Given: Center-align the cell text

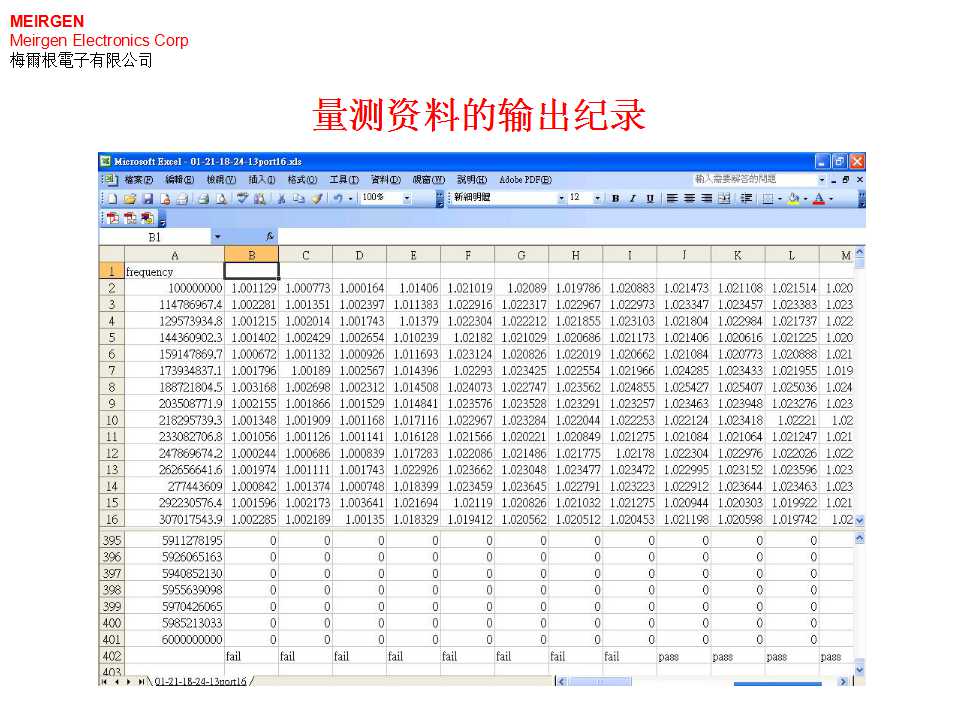Looking at the screenshot, I should click(x=690, y=198).
